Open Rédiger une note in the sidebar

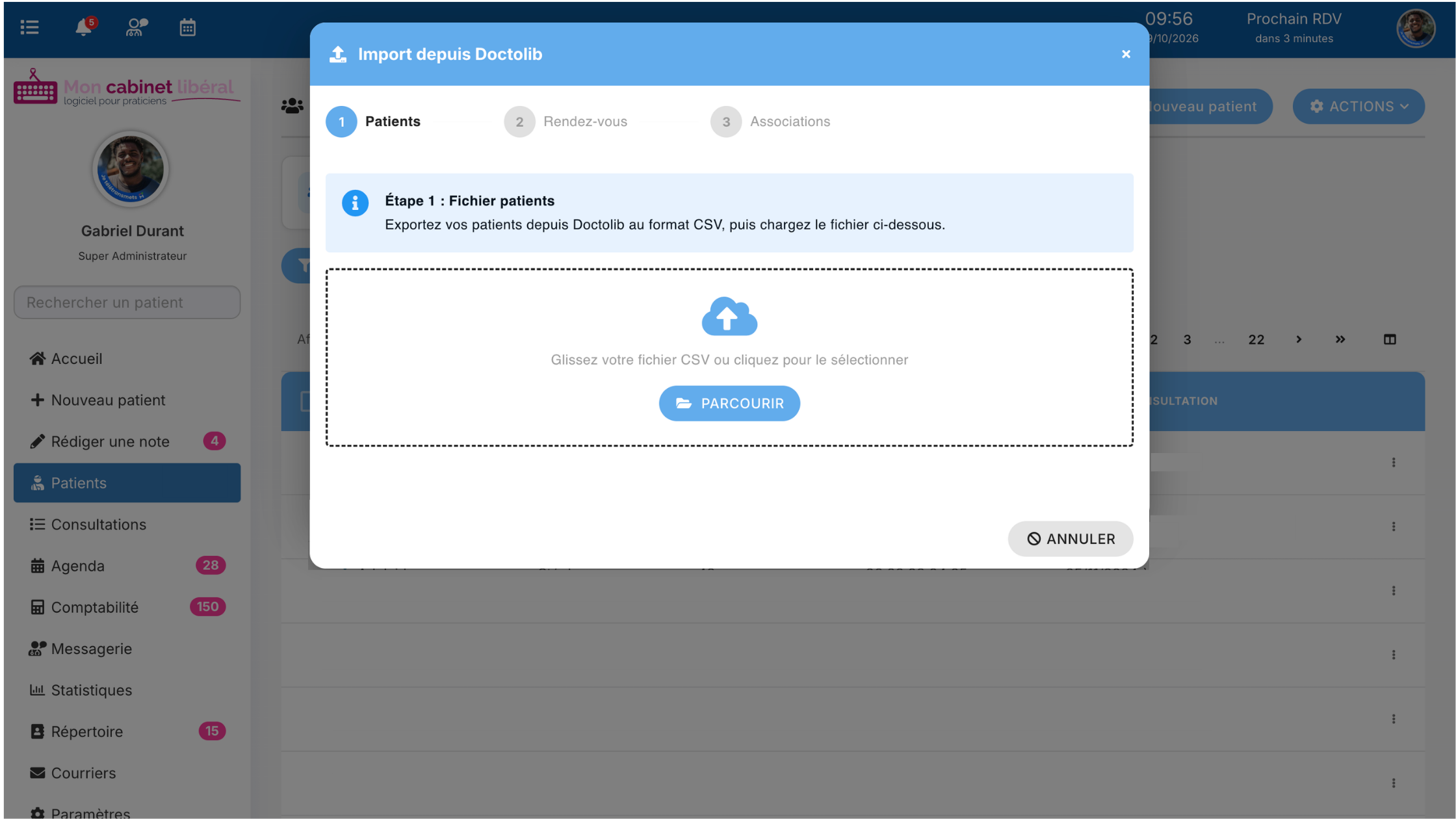pyautogui.click(x=127, y=441)
